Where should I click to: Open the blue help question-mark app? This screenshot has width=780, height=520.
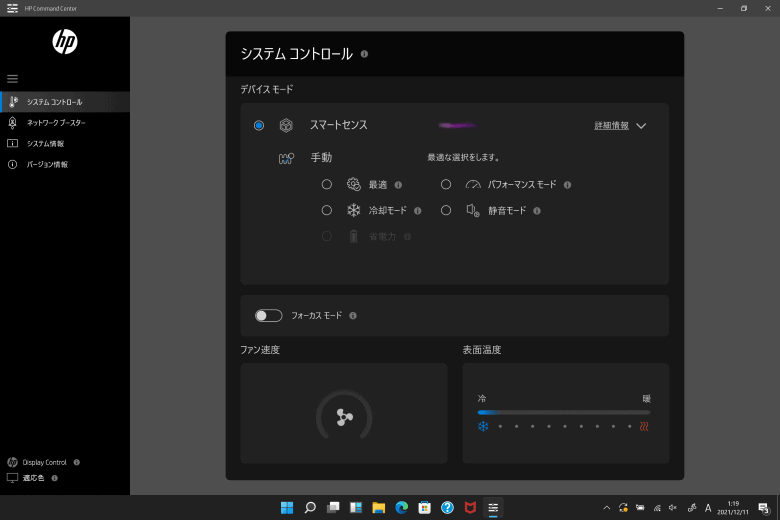coord(447,508)
